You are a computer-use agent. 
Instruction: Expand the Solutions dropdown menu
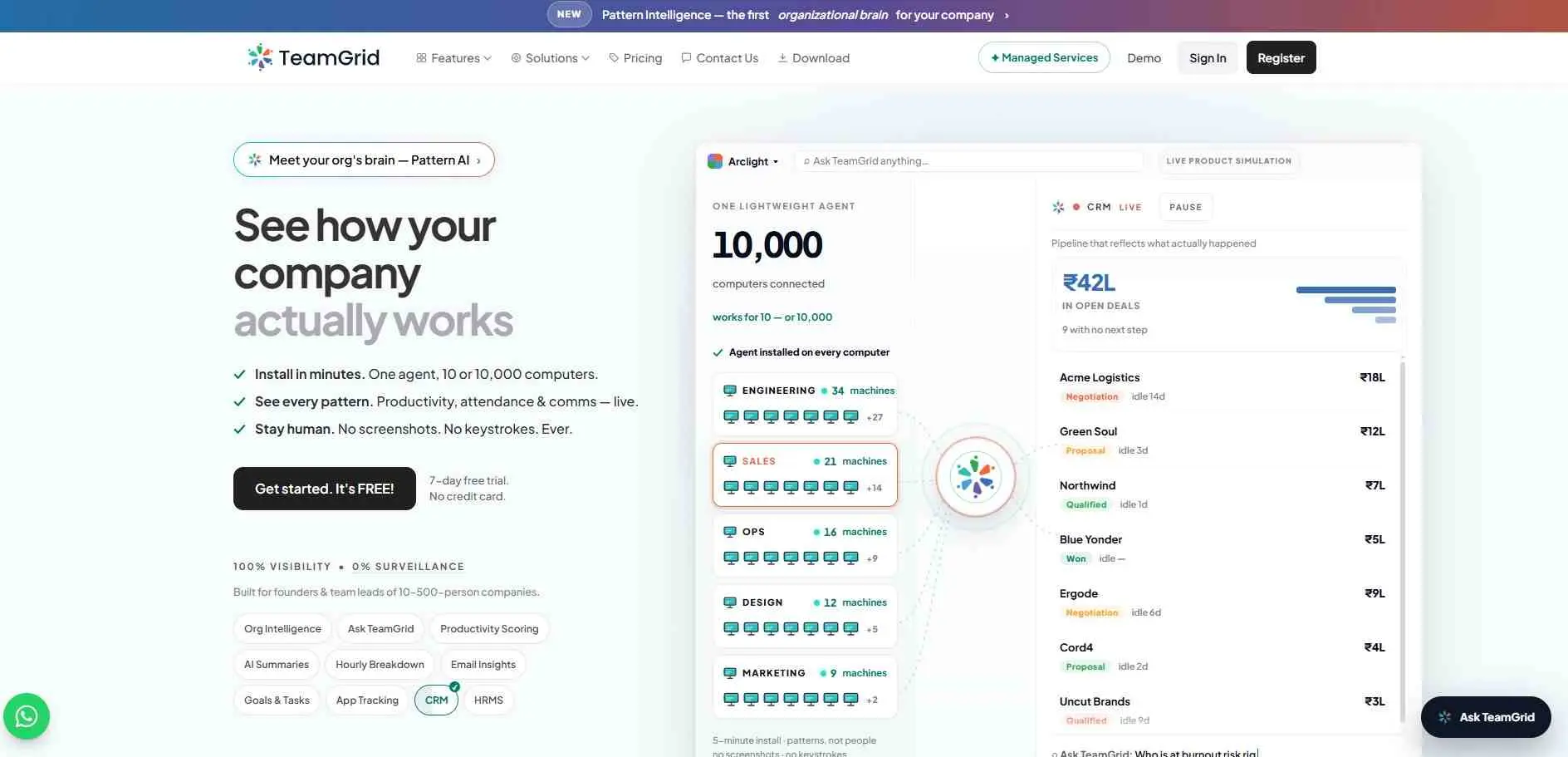click(x=551, y=58)
